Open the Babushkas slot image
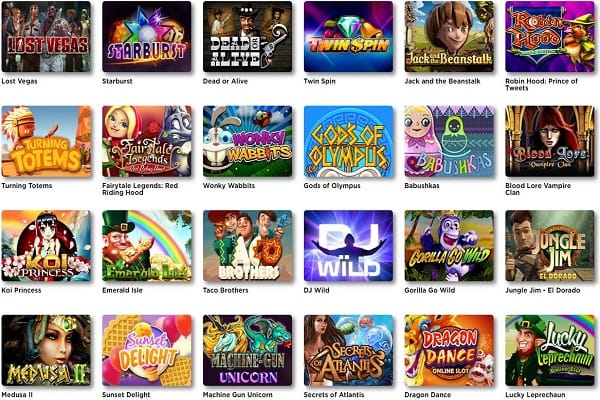 449,141
